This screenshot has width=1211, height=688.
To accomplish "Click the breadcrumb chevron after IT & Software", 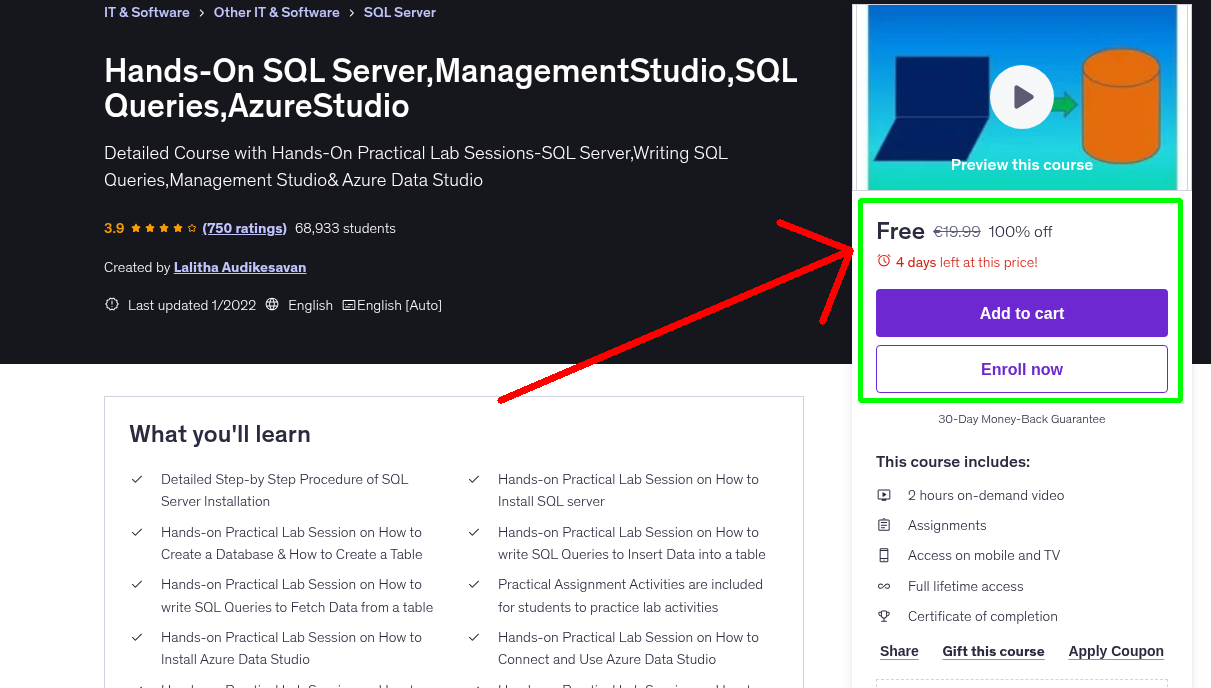I will point(202,12).
